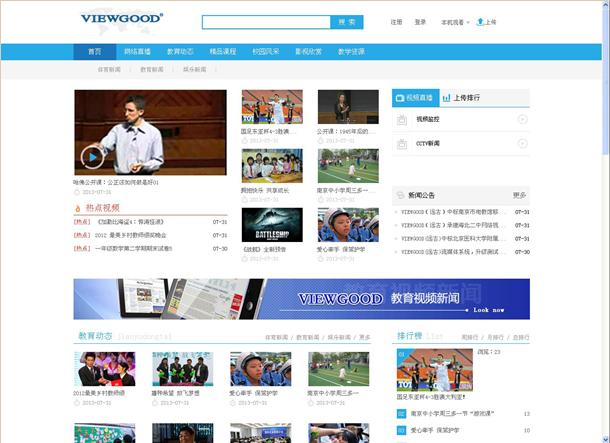
Task: Open the 南京中小学周三多一 field thumbnail in top grid
Action: [348, 166]
